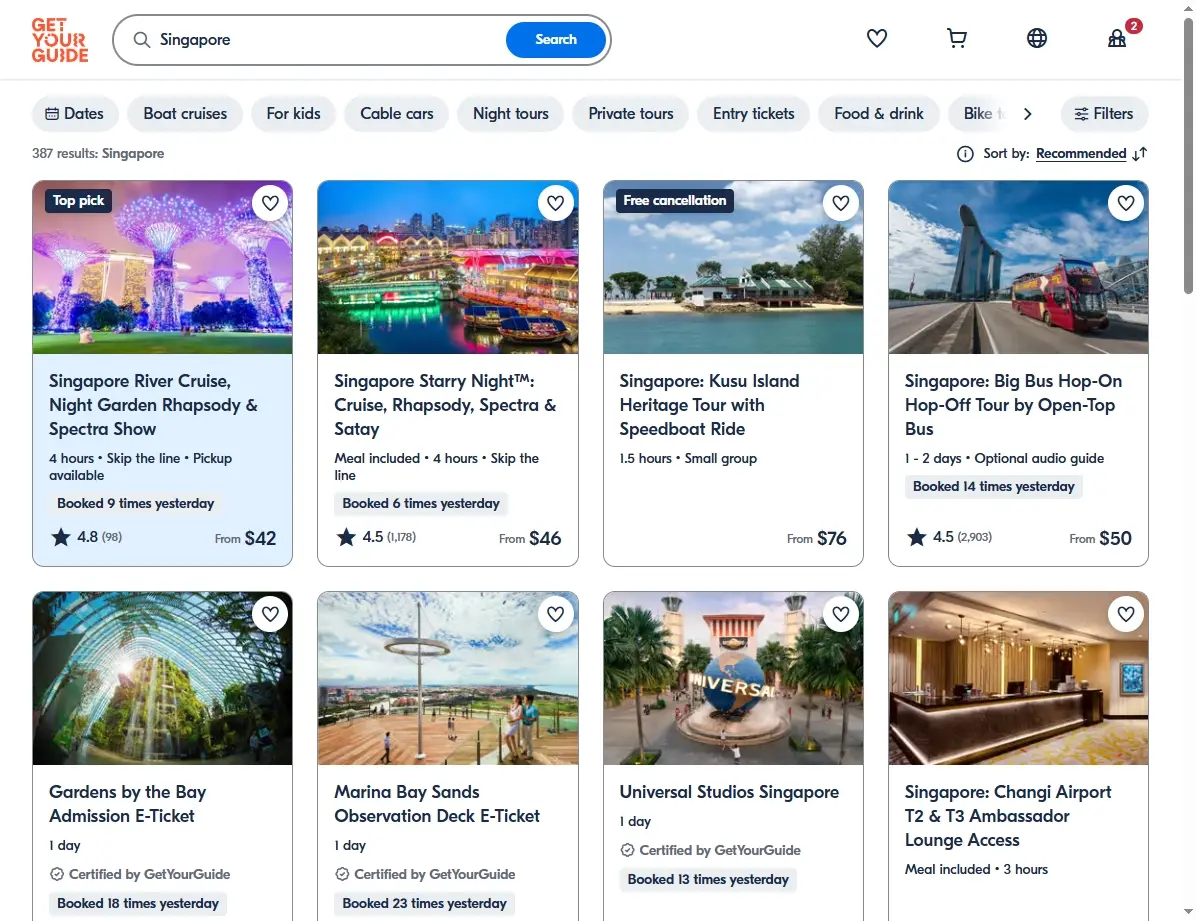Open the language globe icon

1037,38
